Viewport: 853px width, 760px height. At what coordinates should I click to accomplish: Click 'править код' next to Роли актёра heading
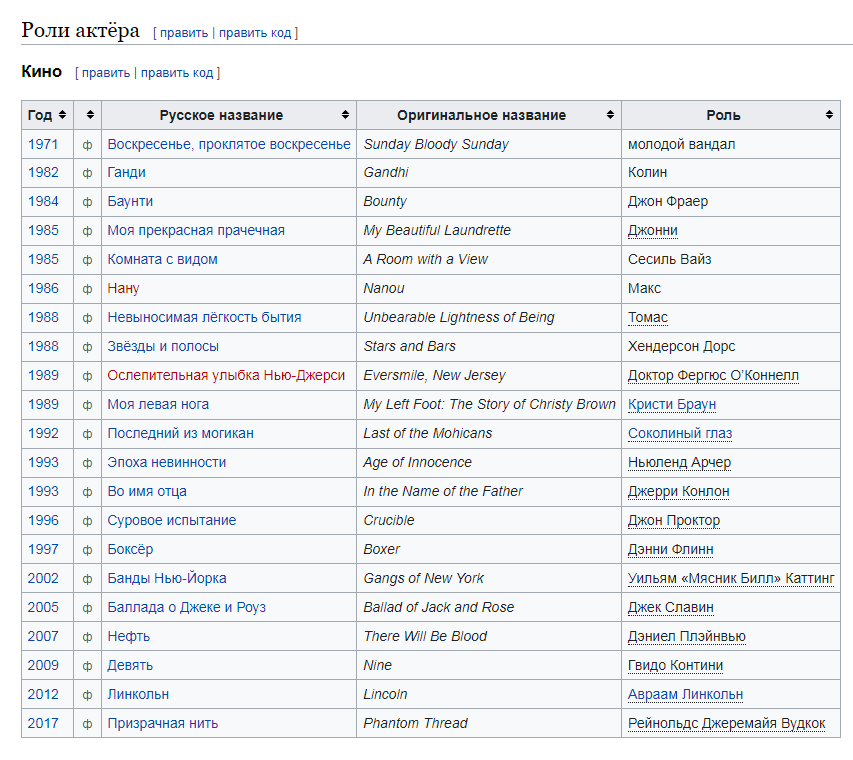point(255,33)
